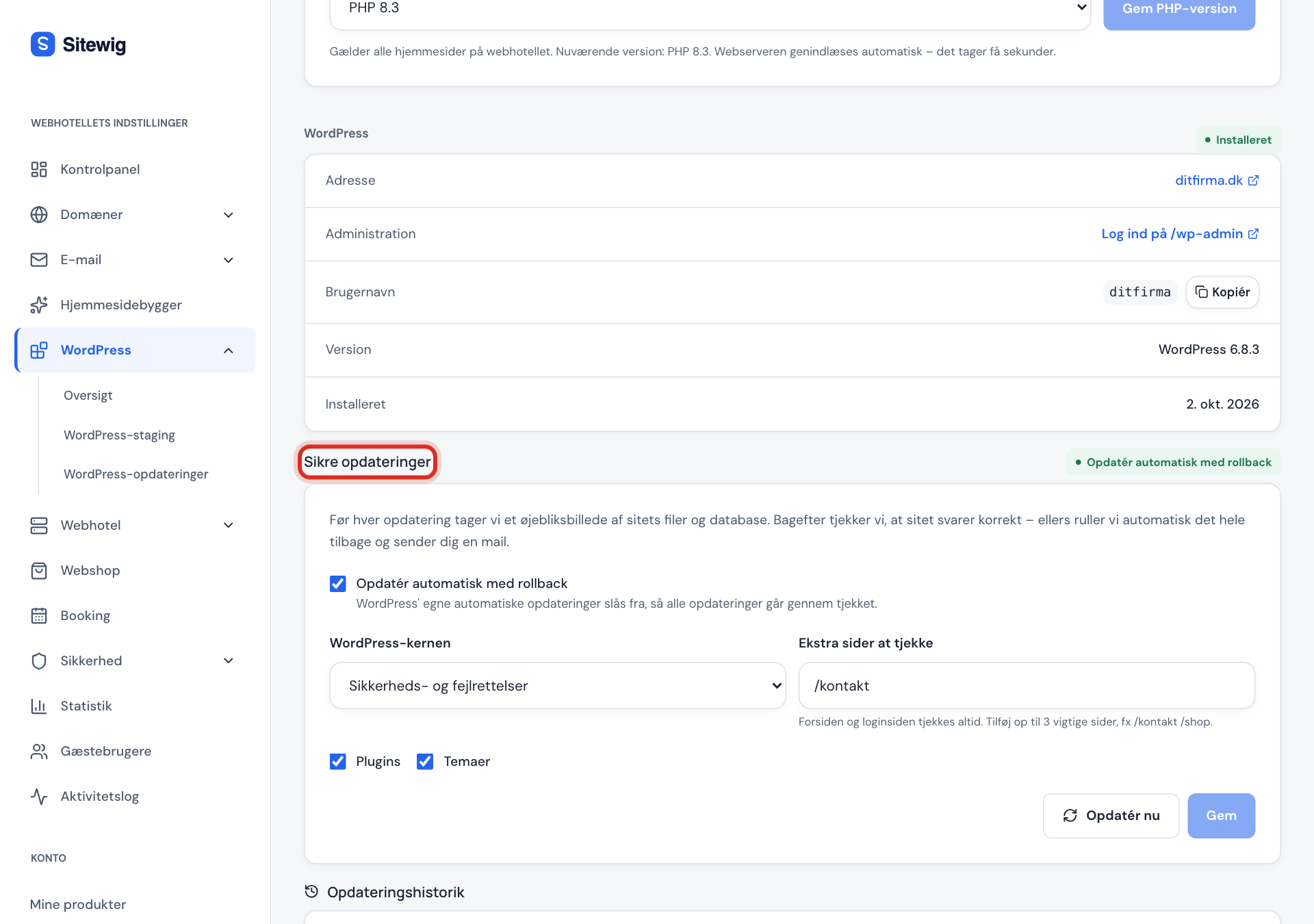Click the envelope icon beside E-mail
The image size is (1314, 924).
point(39,259)
